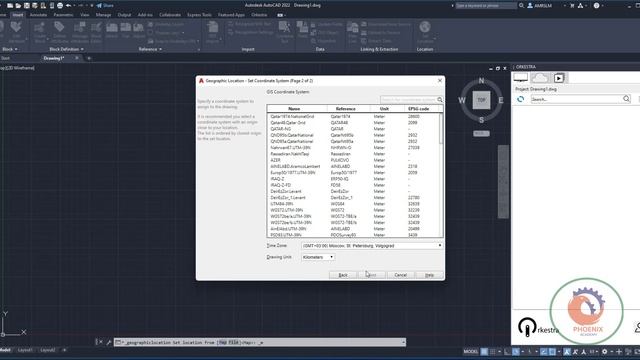The width and height of the screenshot is (640, 360).
Task: Click the Set Location globe icon in ribbon
Action: click(x=425, y=27)
